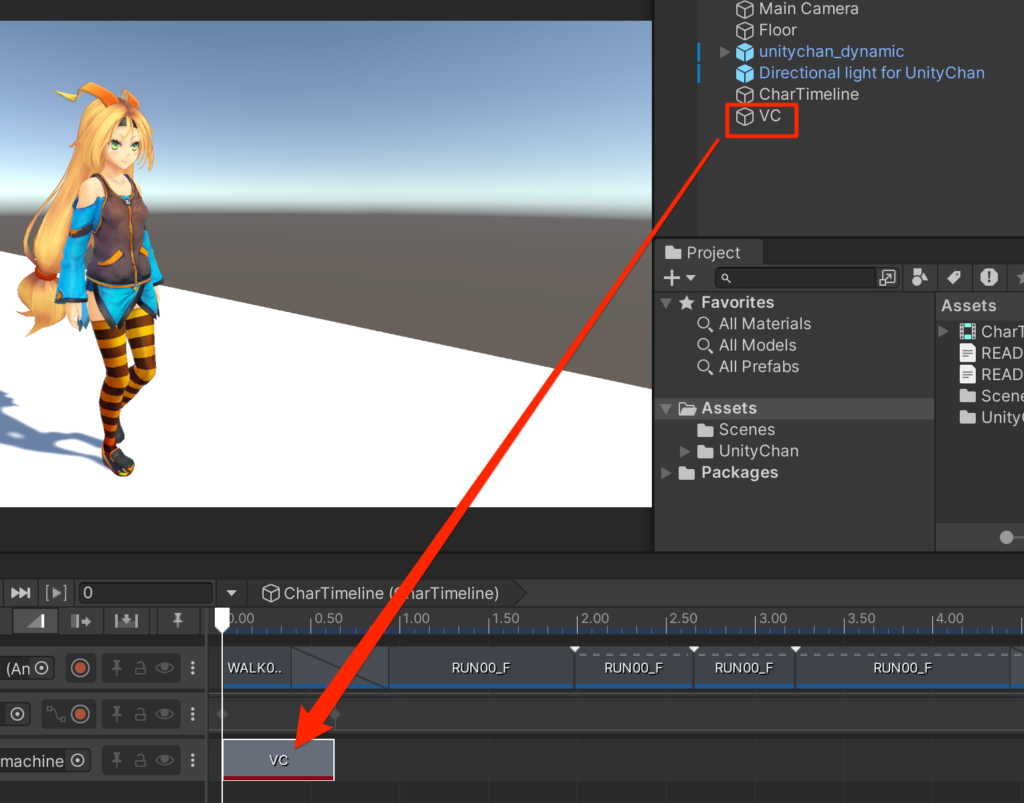Select CharTimeline in the Hierarchy
1024x803 pixels.
[x=797, y=95]
